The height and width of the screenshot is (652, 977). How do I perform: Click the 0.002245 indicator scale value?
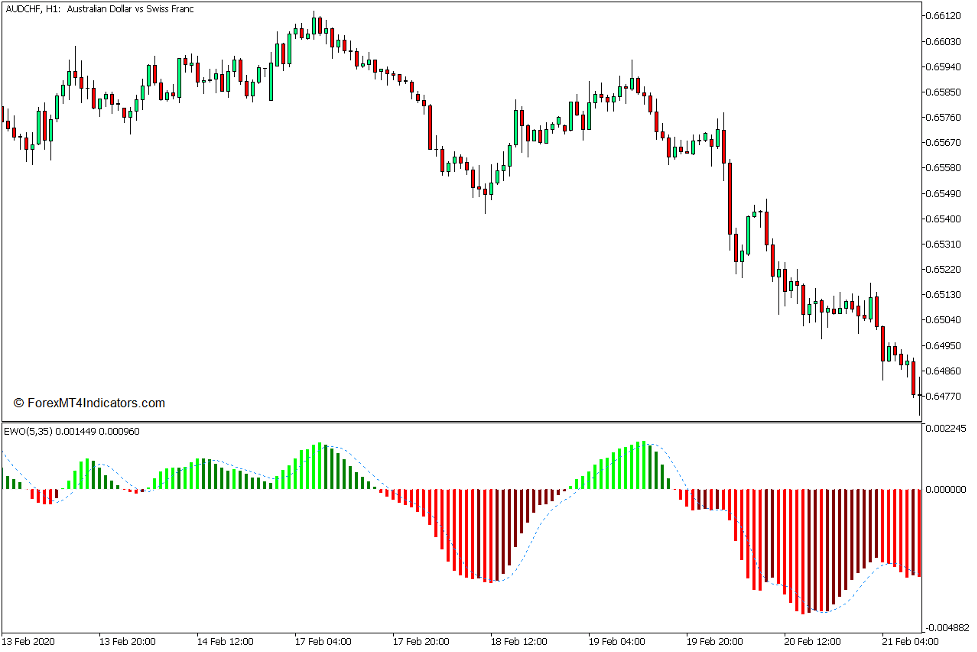tap(946, 429)
